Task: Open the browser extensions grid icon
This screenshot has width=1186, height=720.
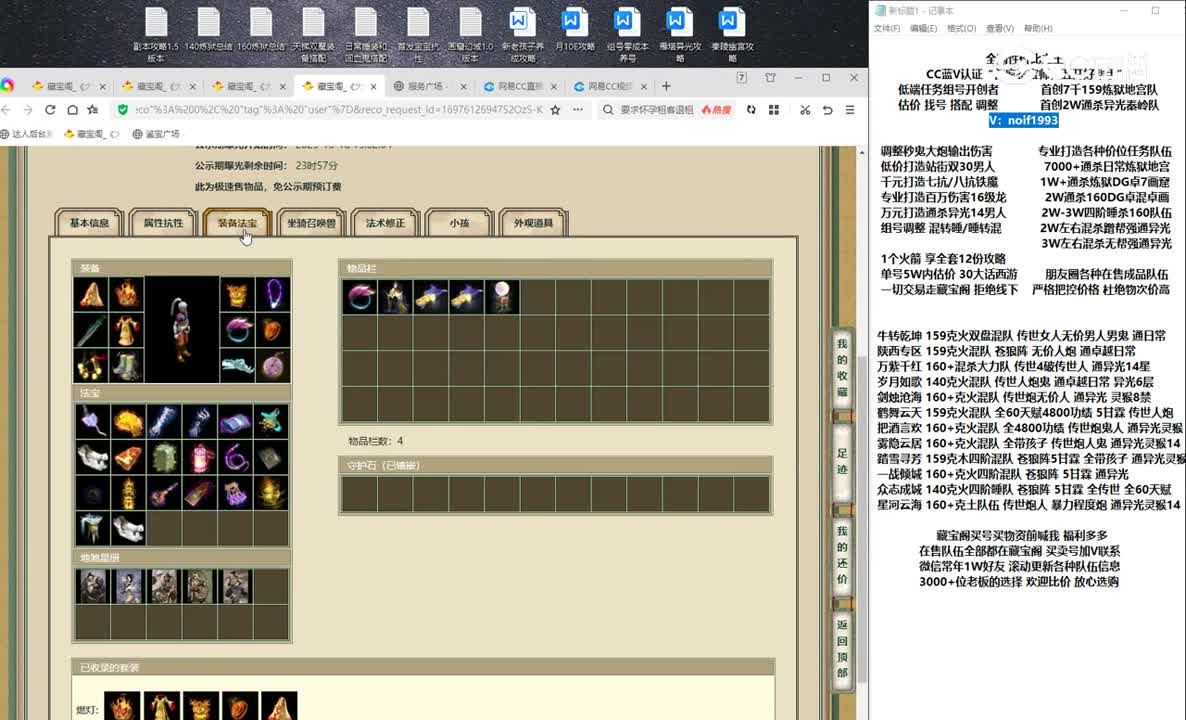Action: point(774,110)
